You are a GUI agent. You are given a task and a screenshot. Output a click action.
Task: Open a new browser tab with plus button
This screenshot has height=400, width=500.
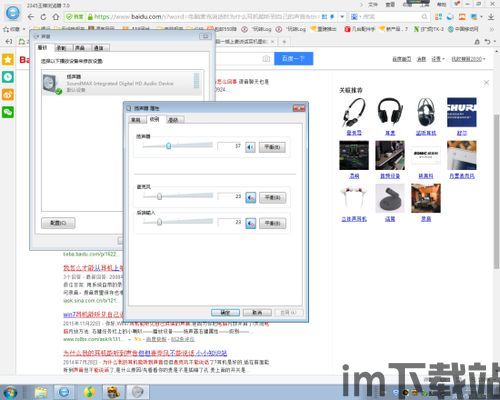pyautogui.click(x=284, y=42)
